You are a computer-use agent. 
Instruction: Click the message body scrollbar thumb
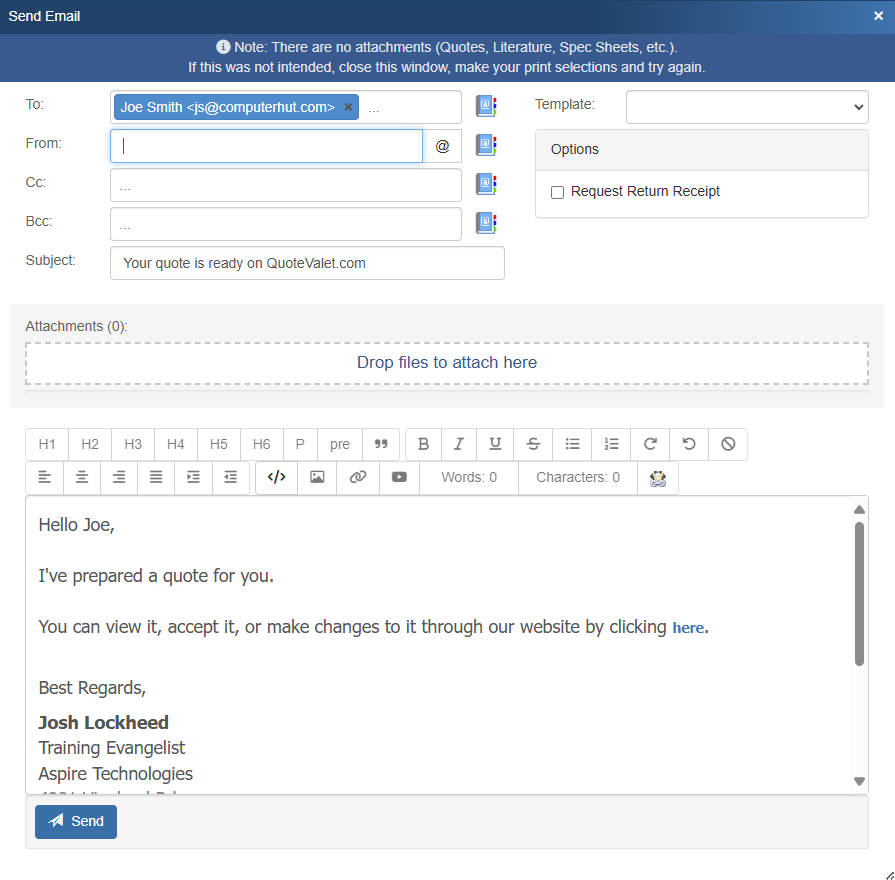[859, 593]
